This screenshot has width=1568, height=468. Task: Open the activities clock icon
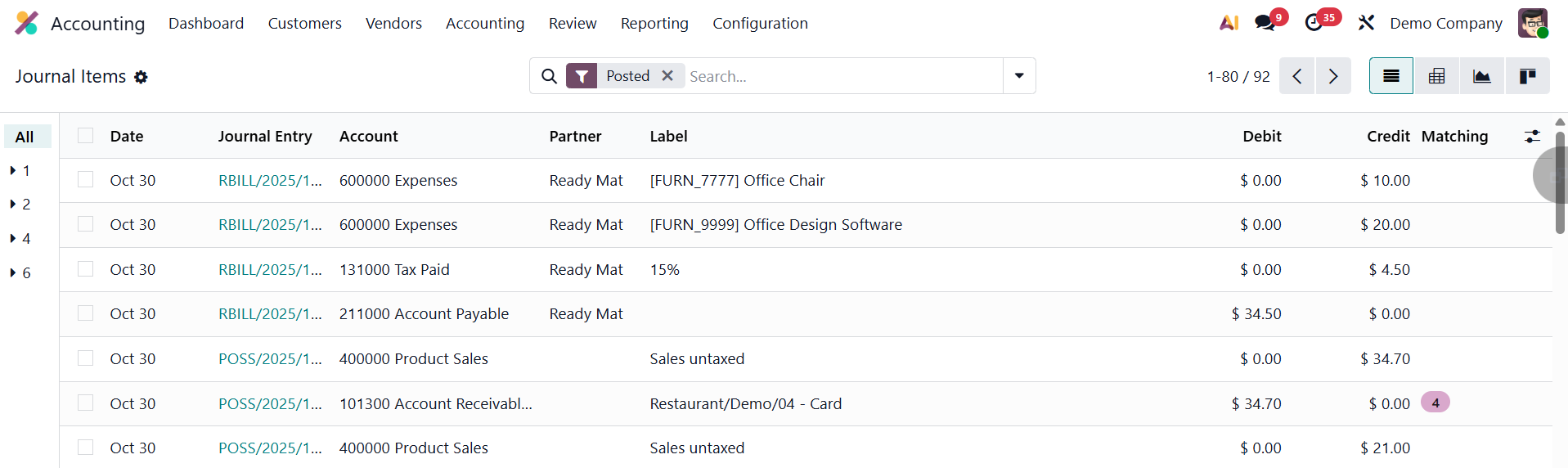[x=1314, y=23]
